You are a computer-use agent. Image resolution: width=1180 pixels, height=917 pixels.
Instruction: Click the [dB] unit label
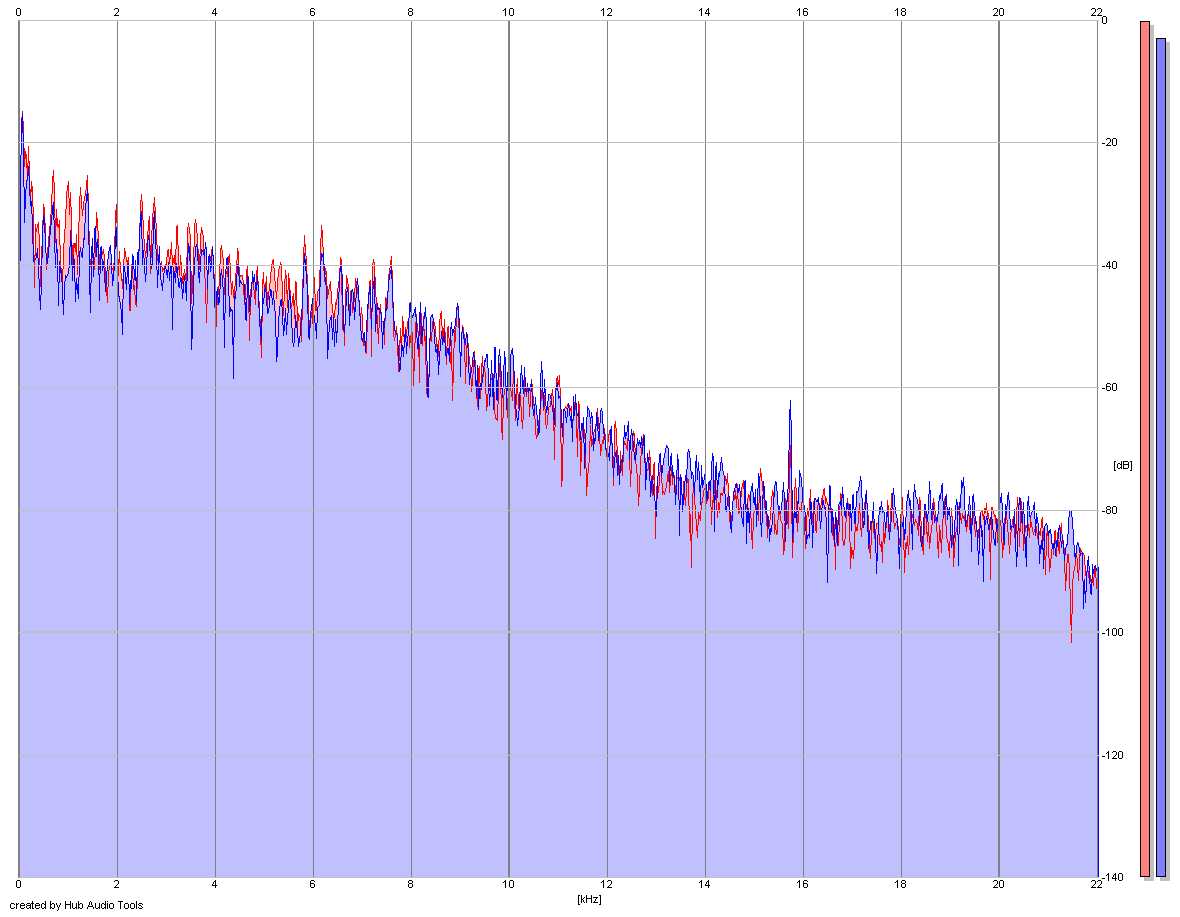(x=1122, y=465)
